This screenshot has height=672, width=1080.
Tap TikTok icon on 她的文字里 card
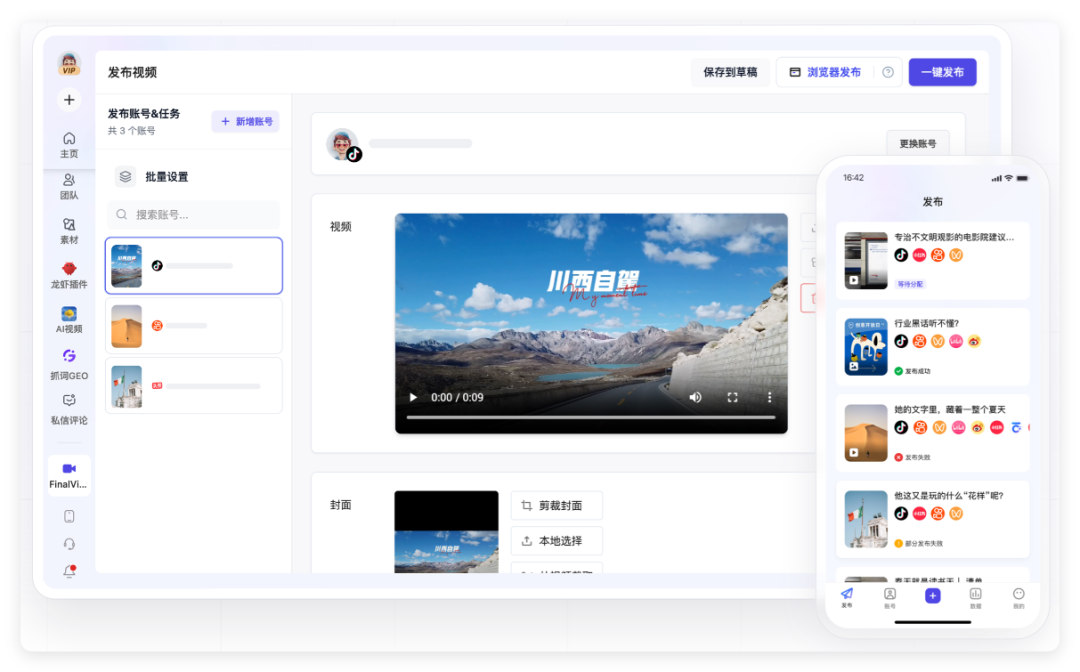pos(901,428)
